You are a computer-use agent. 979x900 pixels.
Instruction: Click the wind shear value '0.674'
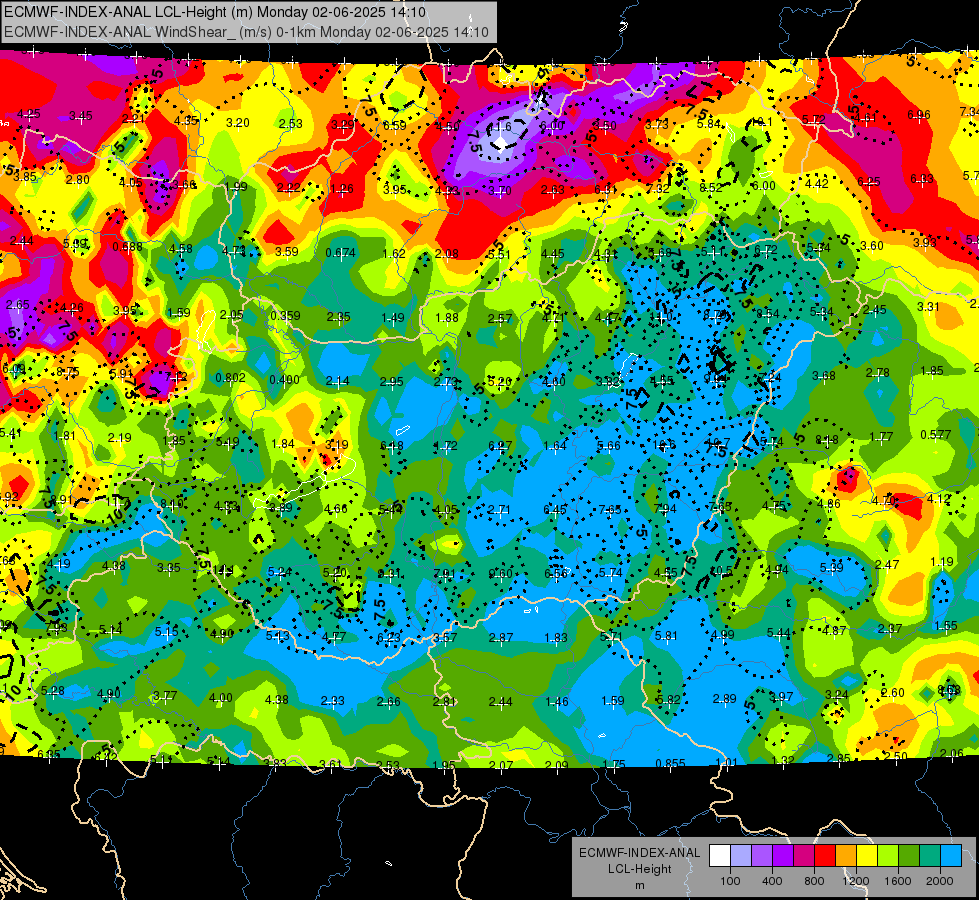(341, 253)
